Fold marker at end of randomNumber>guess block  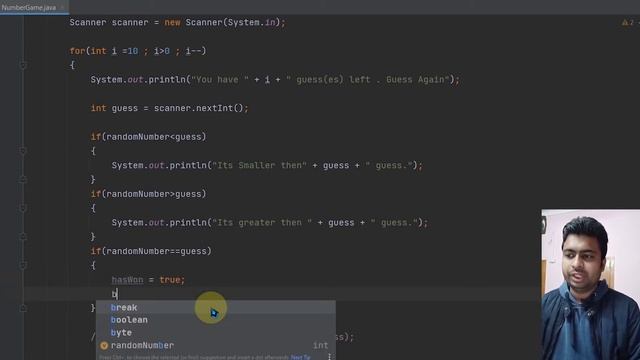click(x=23, y=237)
